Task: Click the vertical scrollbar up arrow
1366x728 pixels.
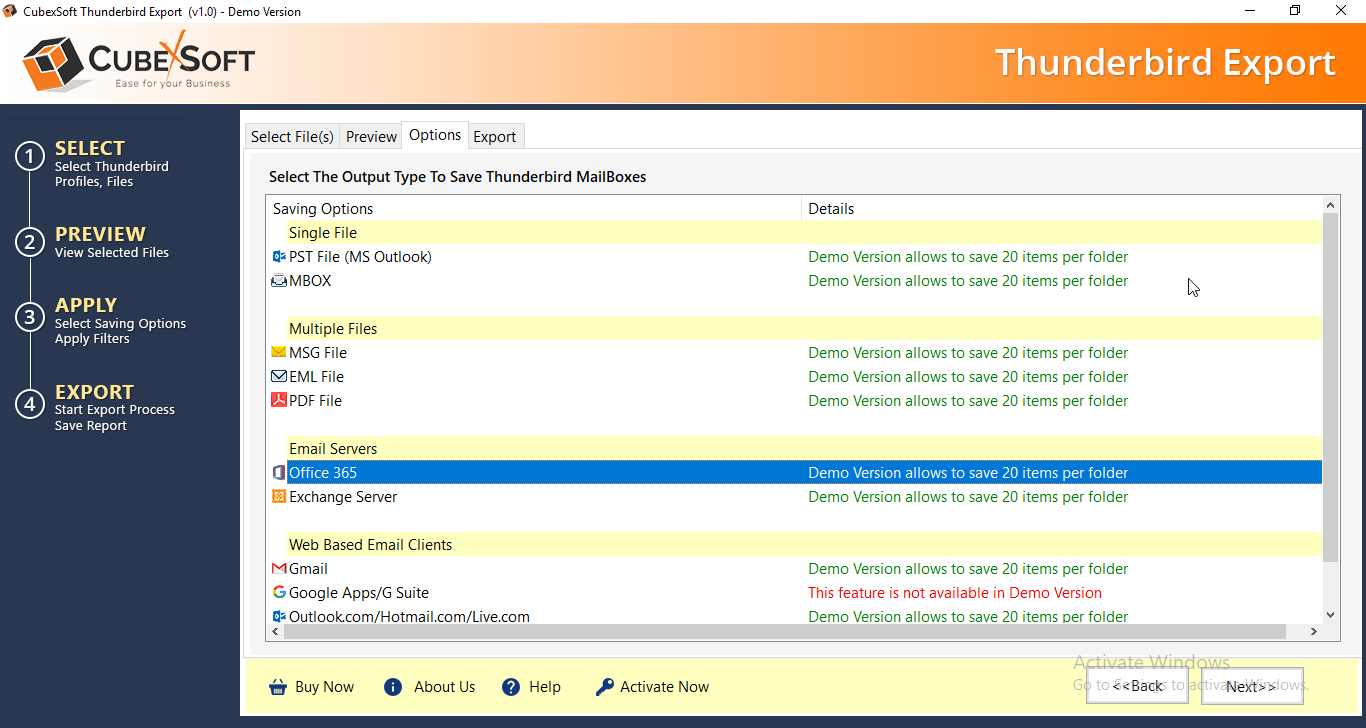Action: click(x=1330, y=205)
